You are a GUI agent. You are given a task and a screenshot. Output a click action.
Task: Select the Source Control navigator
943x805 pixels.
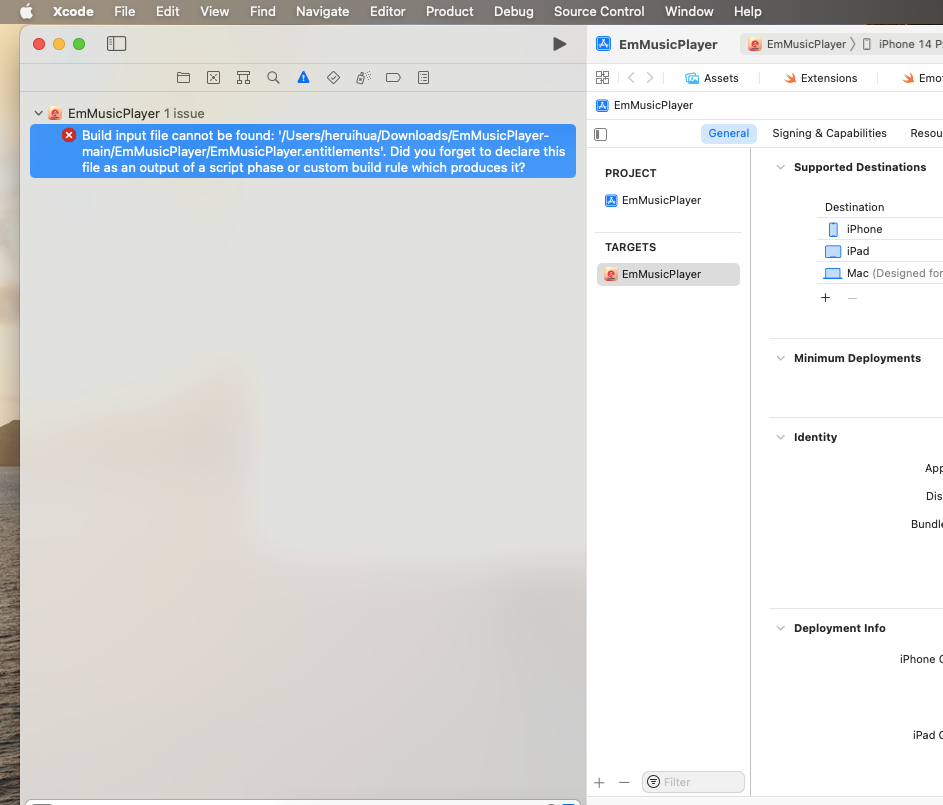(213, 77)
